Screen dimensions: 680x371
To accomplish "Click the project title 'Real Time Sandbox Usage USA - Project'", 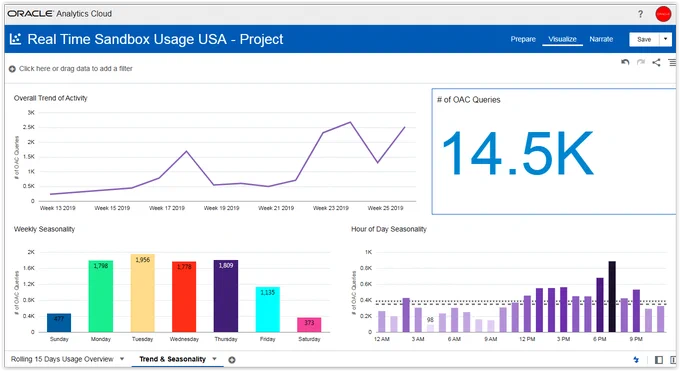I will [x=155, y=39].
